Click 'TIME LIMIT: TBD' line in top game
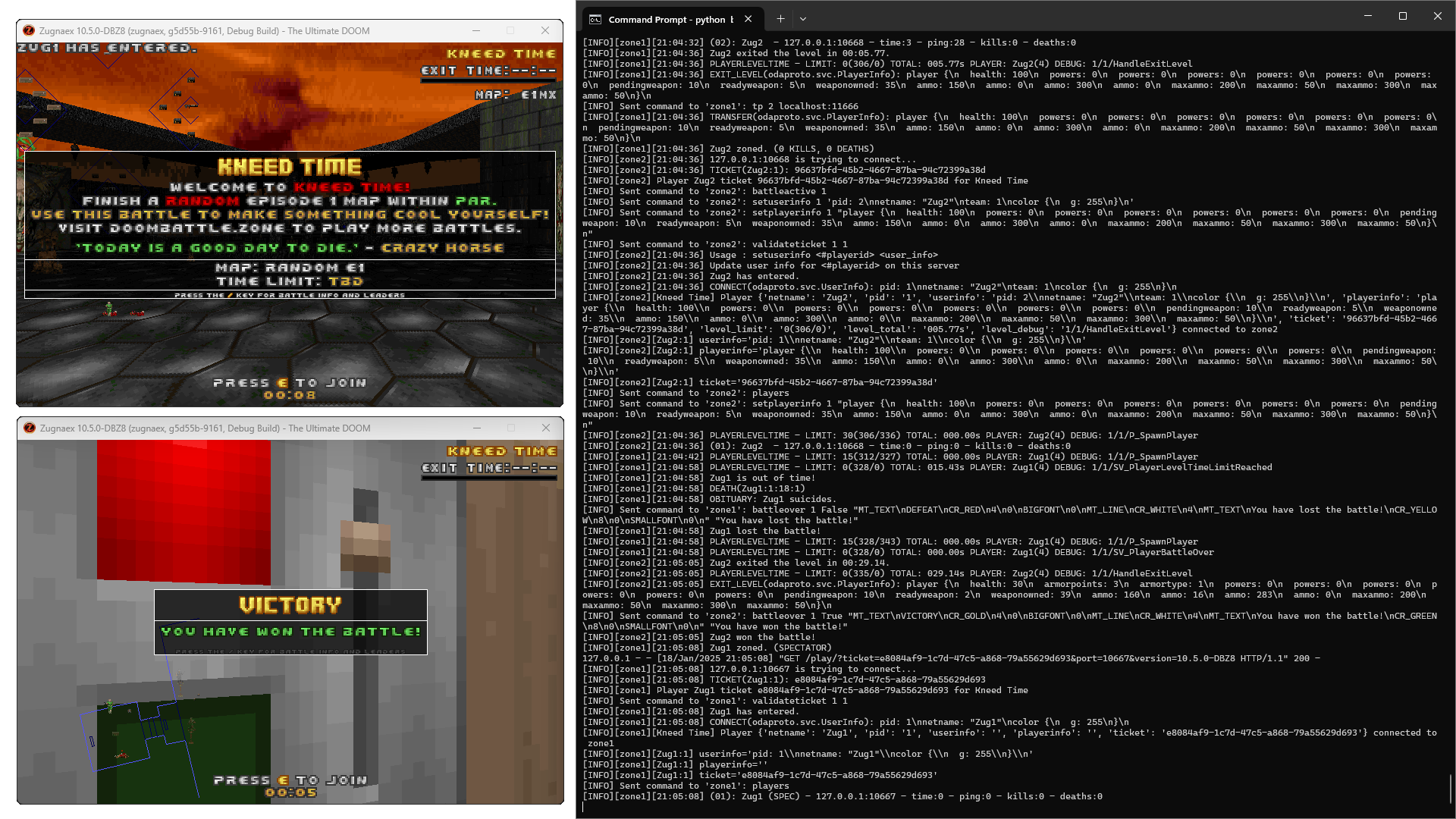This screenshot has width=1456, height=819. point(290,281)
